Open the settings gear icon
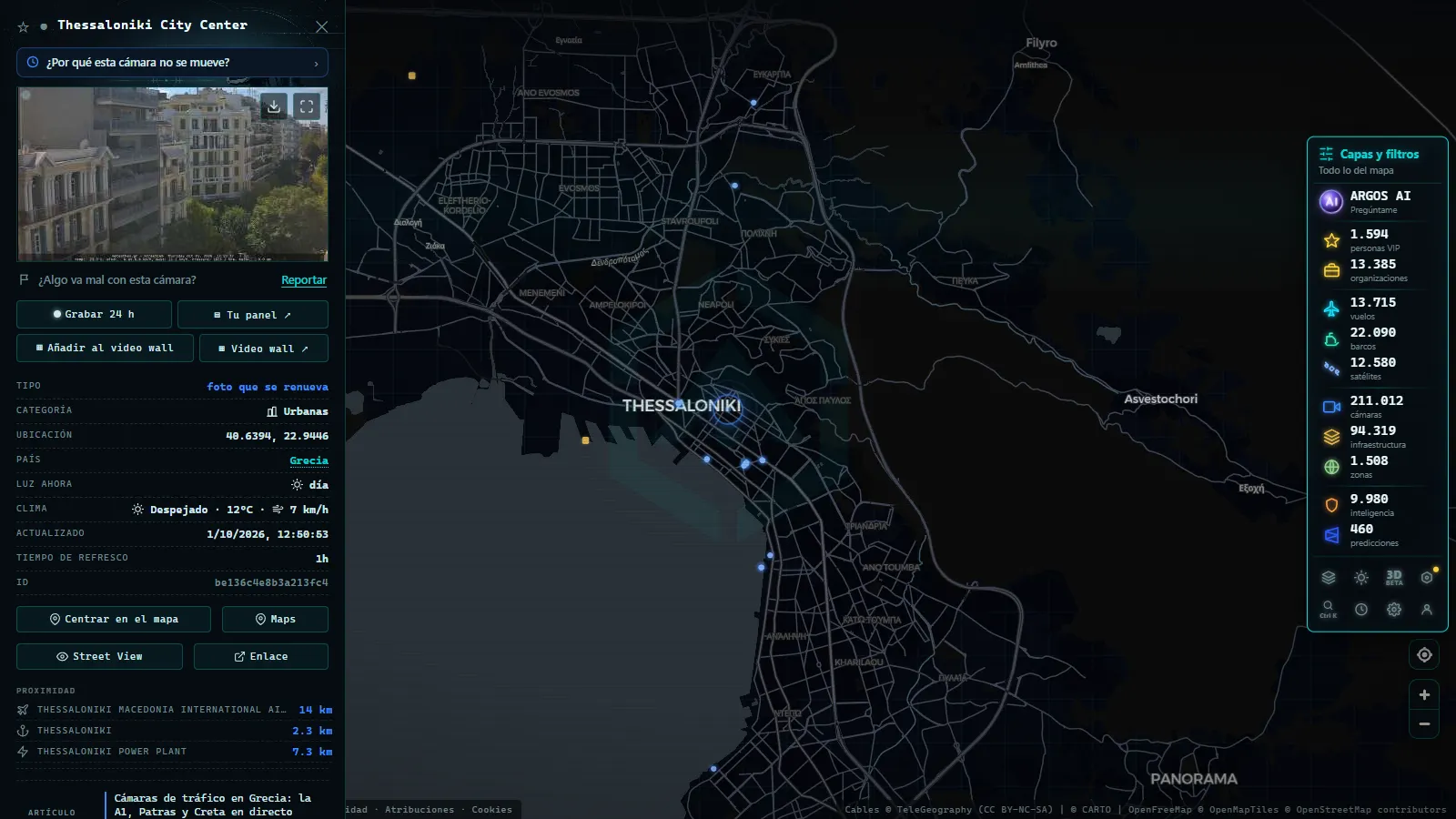The width and height of the screenshot is (1456, 819). (x=1394, y=610)
